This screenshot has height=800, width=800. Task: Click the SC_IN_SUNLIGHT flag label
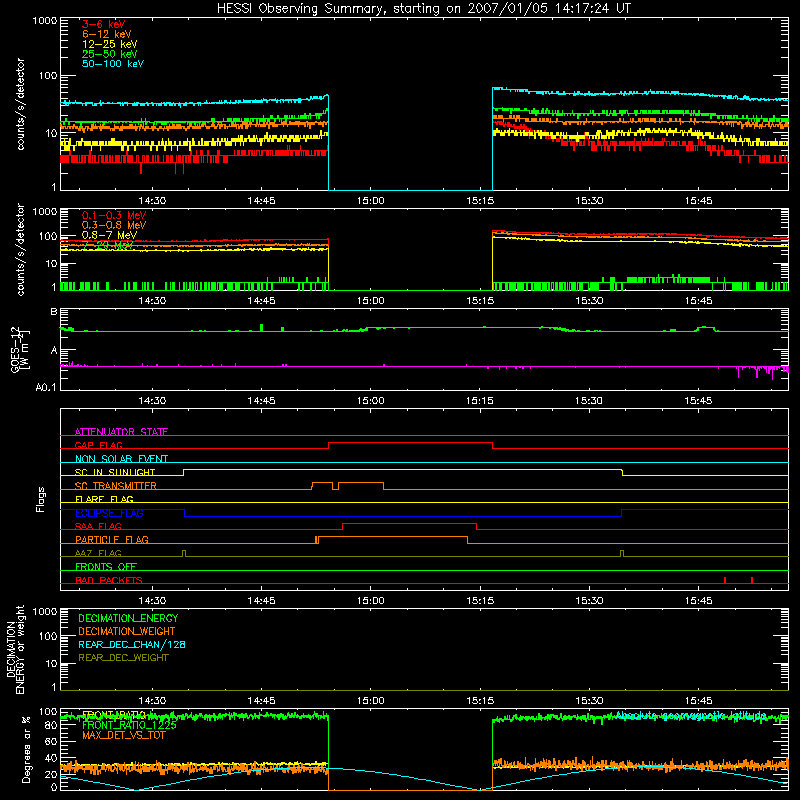[115, 472]
